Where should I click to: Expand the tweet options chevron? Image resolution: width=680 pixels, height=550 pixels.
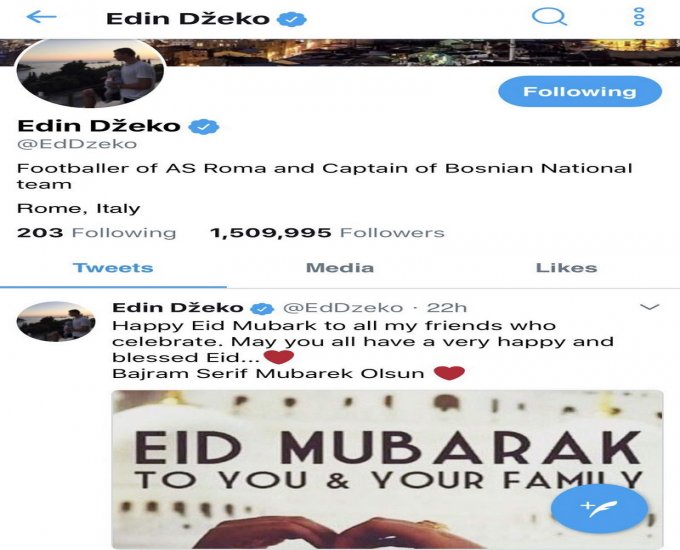pyautogui.click(x=650, y=307)
